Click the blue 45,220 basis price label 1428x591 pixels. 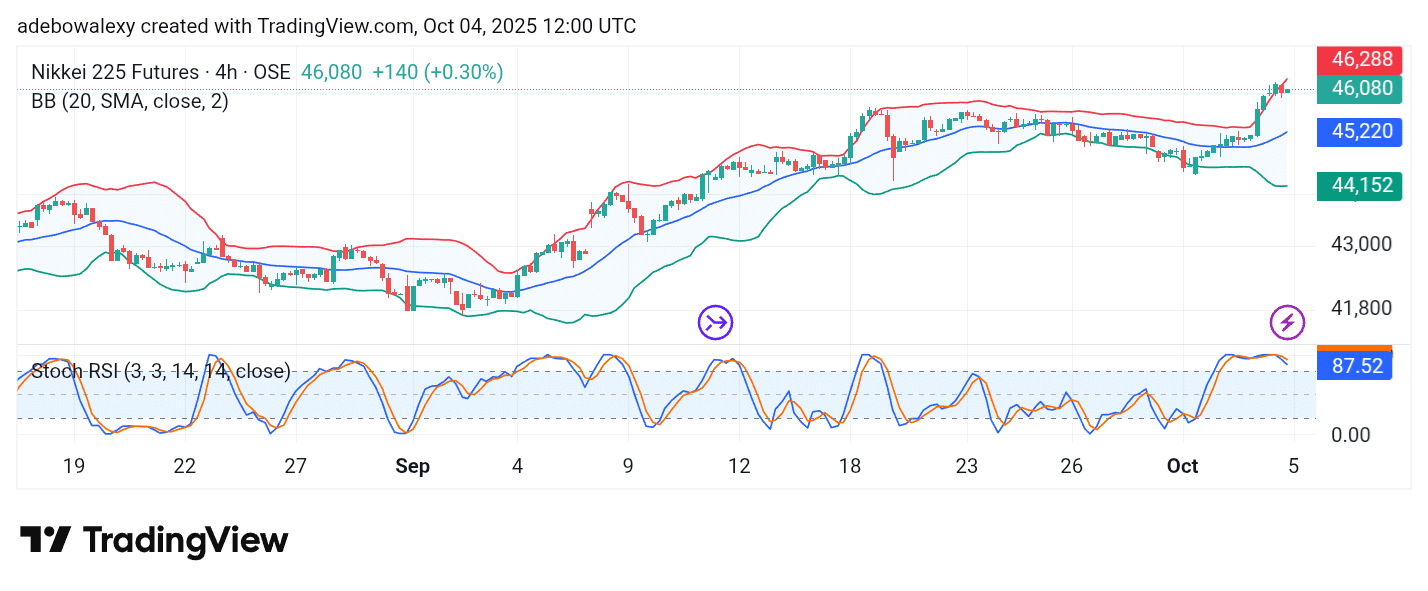[1355, 131]
